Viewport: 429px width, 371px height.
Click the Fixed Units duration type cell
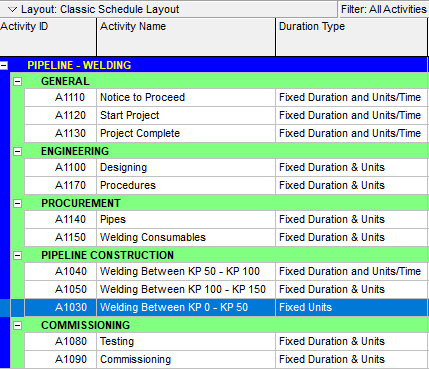click(x=351, y=307)
